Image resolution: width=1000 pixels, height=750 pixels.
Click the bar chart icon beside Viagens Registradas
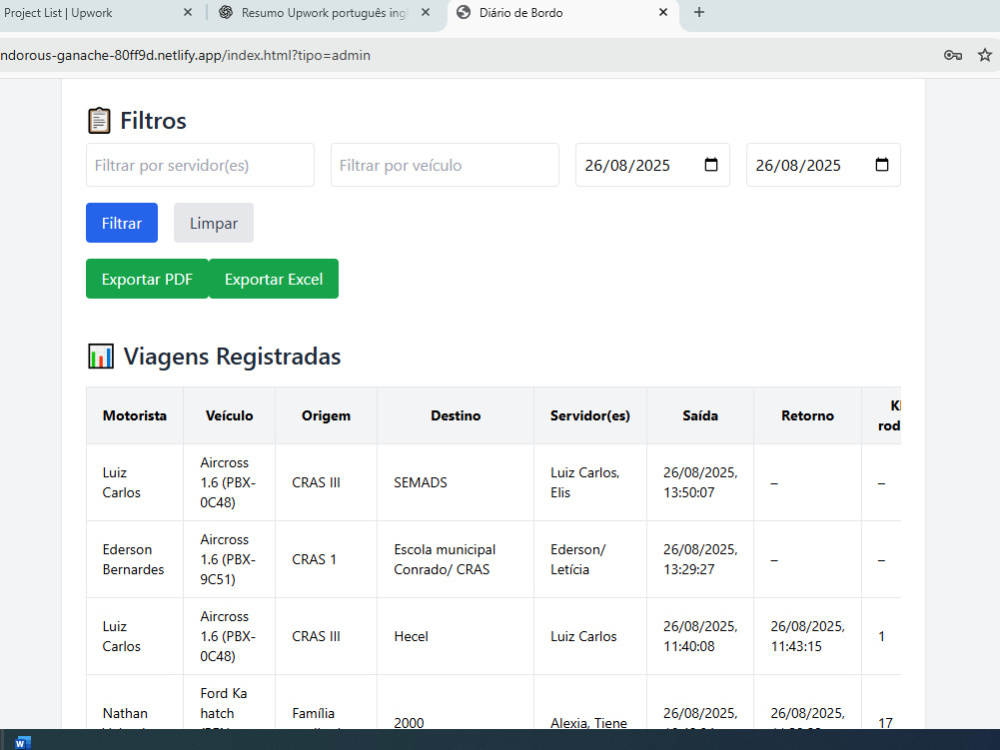[x=101, y=357]
